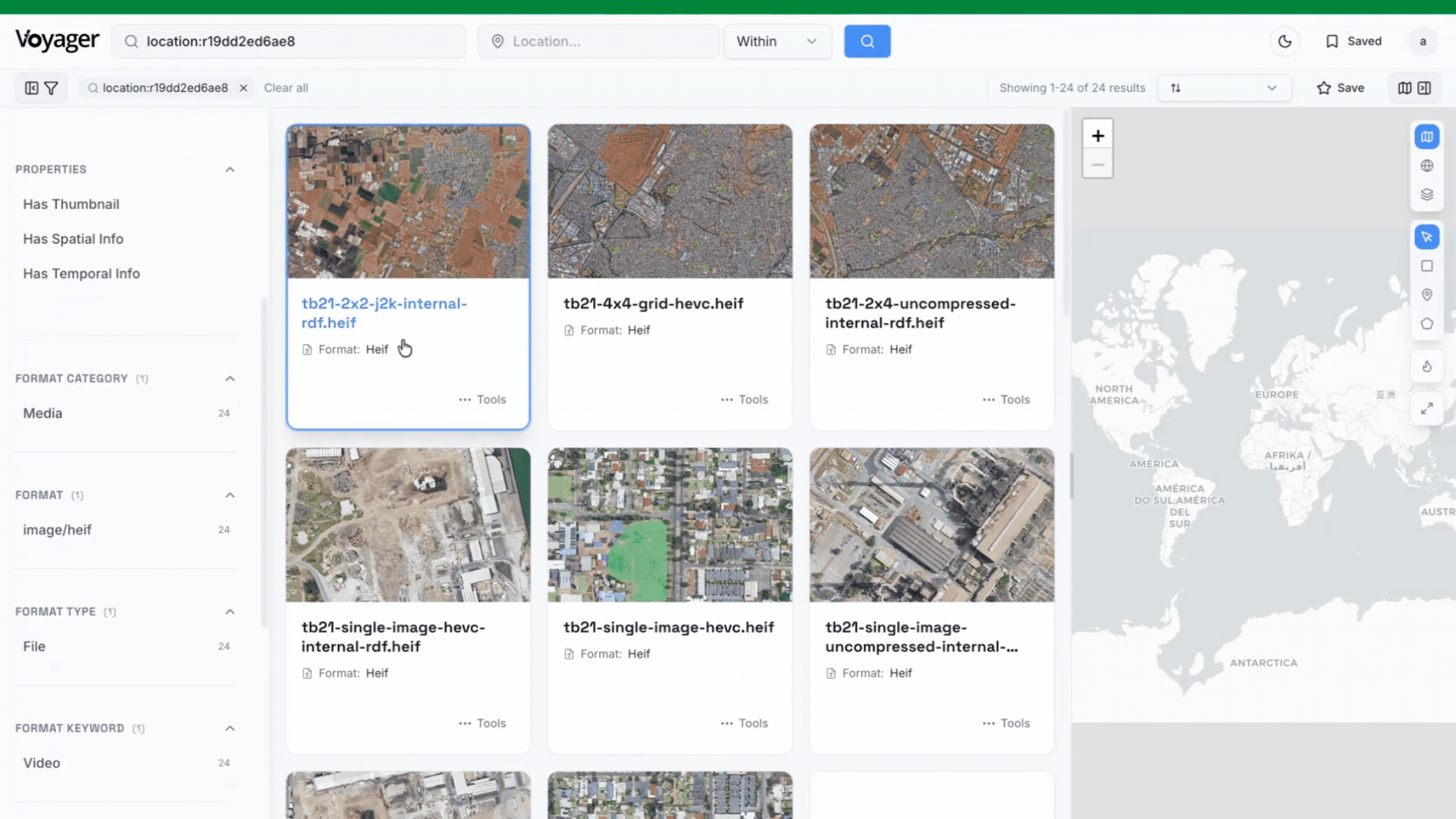The width and height of the screenshot is (1456, 819).
Task: Filter by Has Temporal Info property
Action: (x=81, y=274)
